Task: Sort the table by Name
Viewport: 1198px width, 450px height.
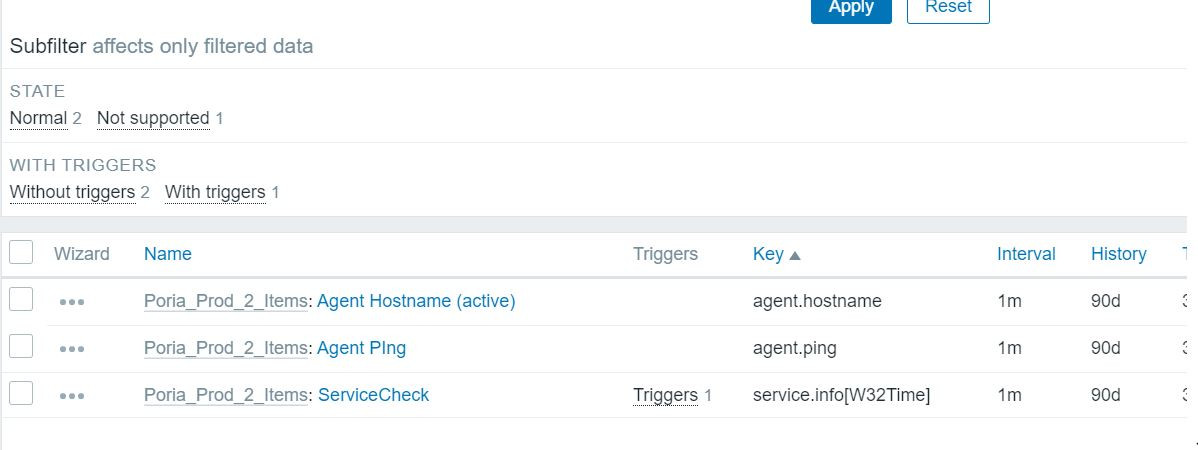Action: point(167,254)
